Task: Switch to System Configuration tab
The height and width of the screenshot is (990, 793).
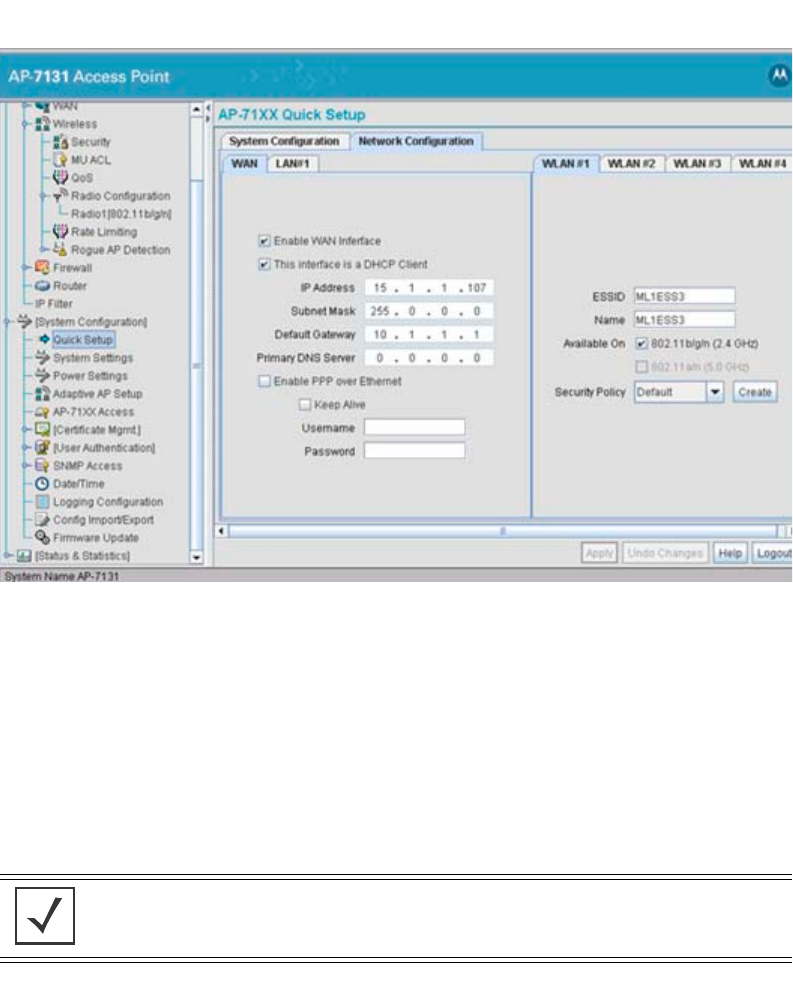Action: coord(284,141)
